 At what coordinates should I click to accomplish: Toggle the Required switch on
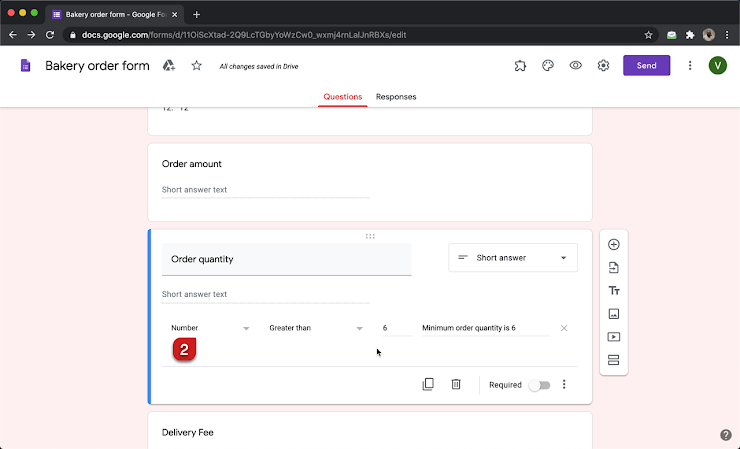(538, 385)
